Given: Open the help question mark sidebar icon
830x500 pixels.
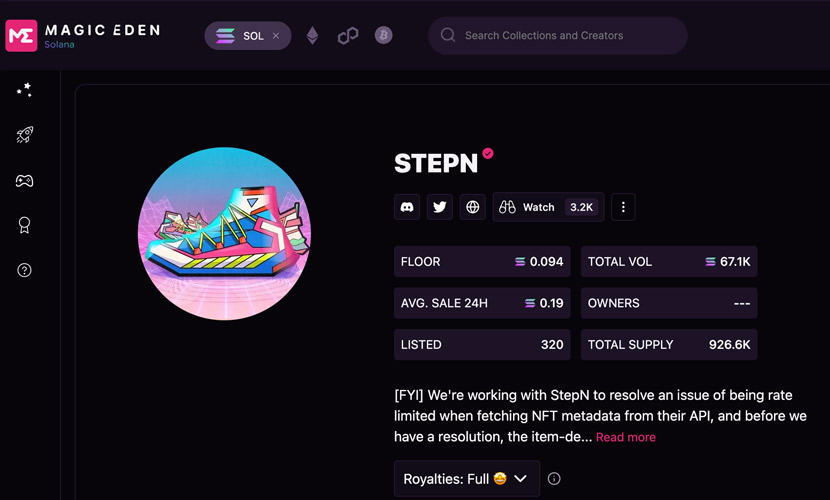Looking at the screenshot, I should pyautogui.click(x=24, y=270).
